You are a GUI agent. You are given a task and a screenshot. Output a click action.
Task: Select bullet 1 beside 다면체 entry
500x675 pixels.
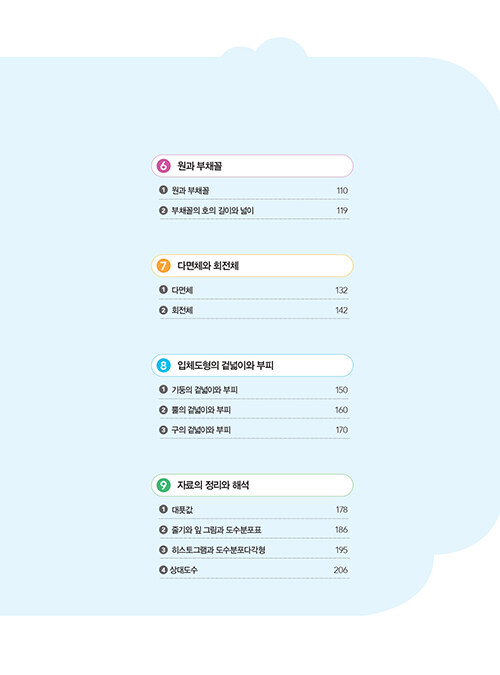[163, 290]
